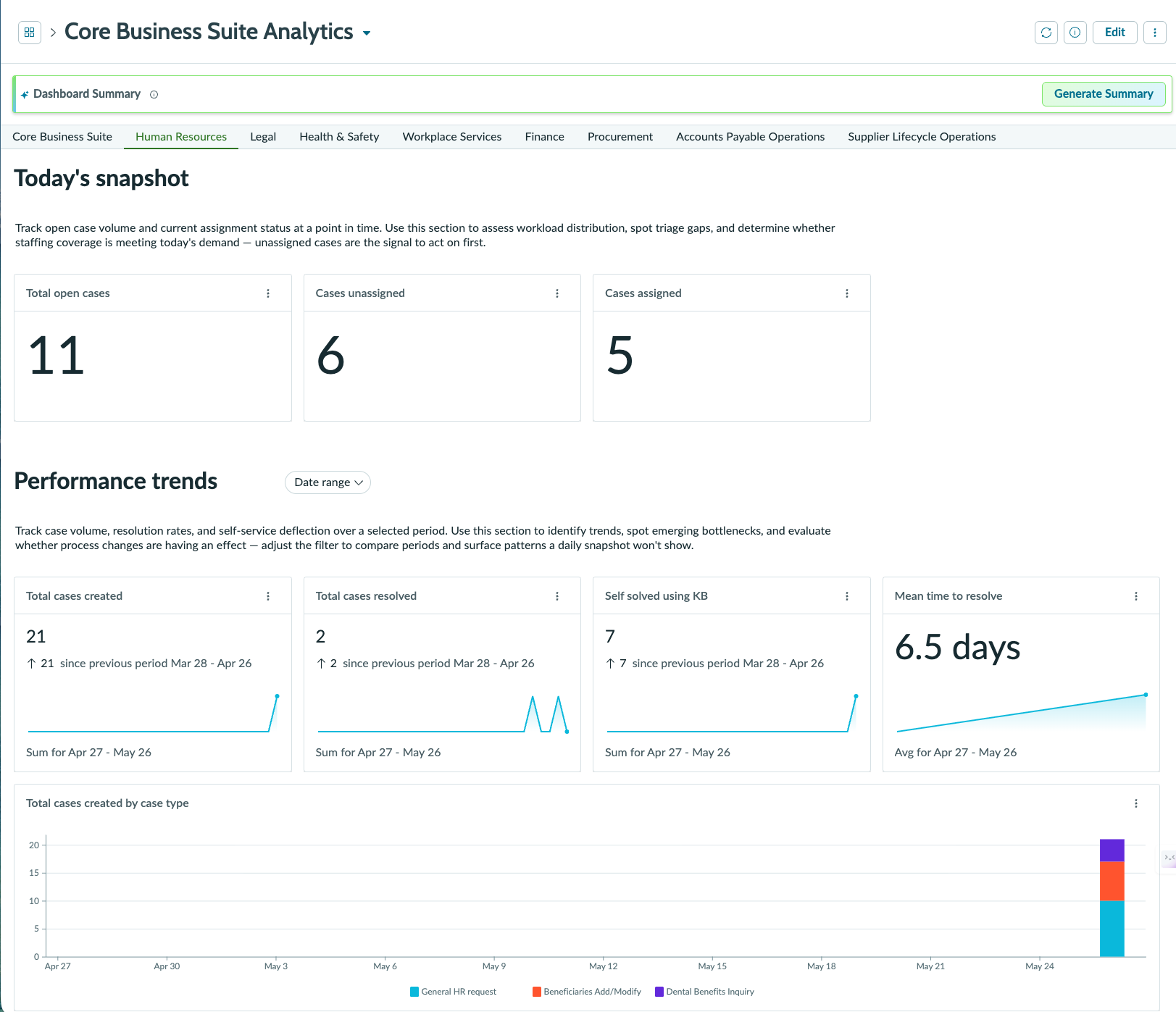Screen dimensions: 1176x1012
Task: Expand the Core Business Suite Analytics dropdown
Action: tap(367, 33)
